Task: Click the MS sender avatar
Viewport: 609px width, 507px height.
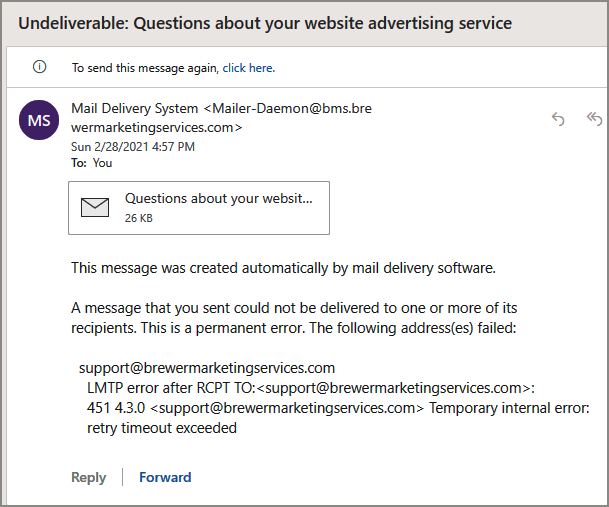Action: click(39, 120)
